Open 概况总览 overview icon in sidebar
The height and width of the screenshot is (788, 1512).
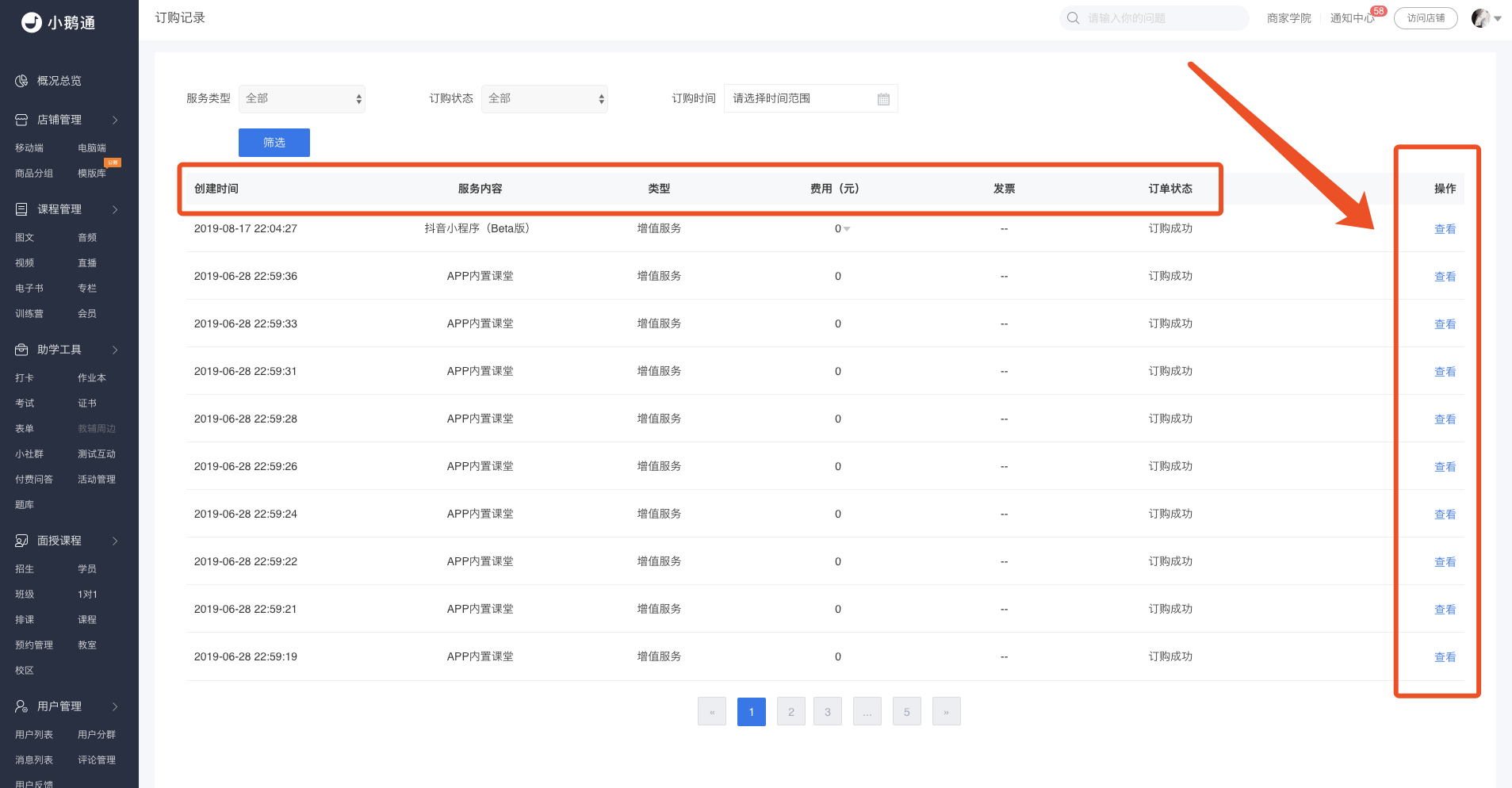click(x=21, y=81)
